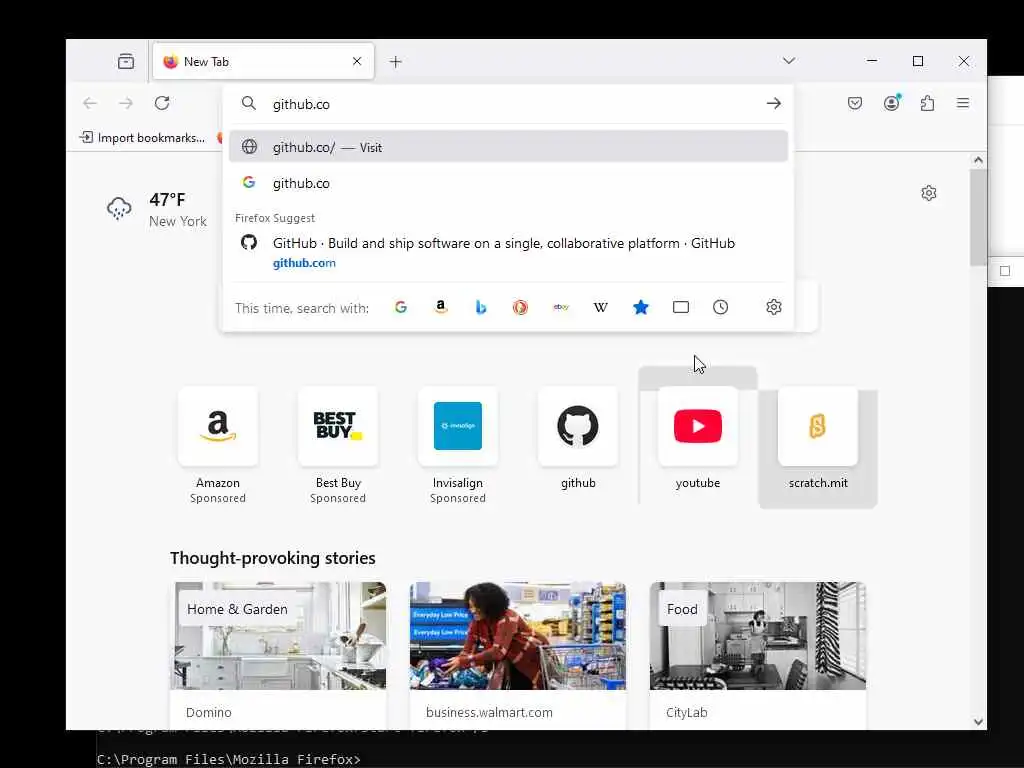Search this time with Wikipedia
The height and width of the screenshot is (768, 1024).
[x=601, y=308]
